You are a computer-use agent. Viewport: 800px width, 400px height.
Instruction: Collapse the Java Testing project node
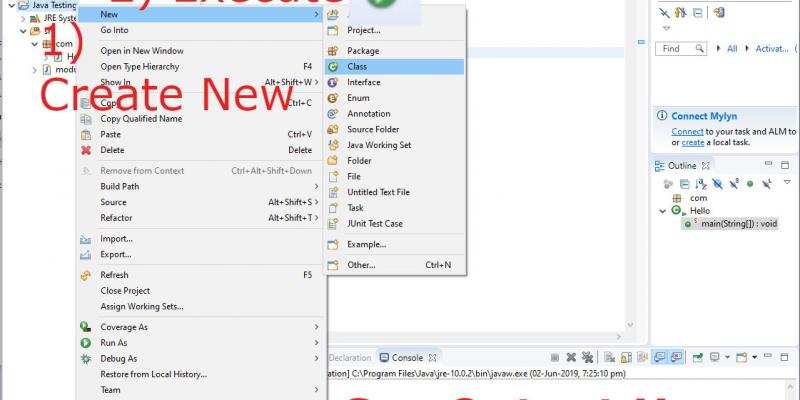11,5
